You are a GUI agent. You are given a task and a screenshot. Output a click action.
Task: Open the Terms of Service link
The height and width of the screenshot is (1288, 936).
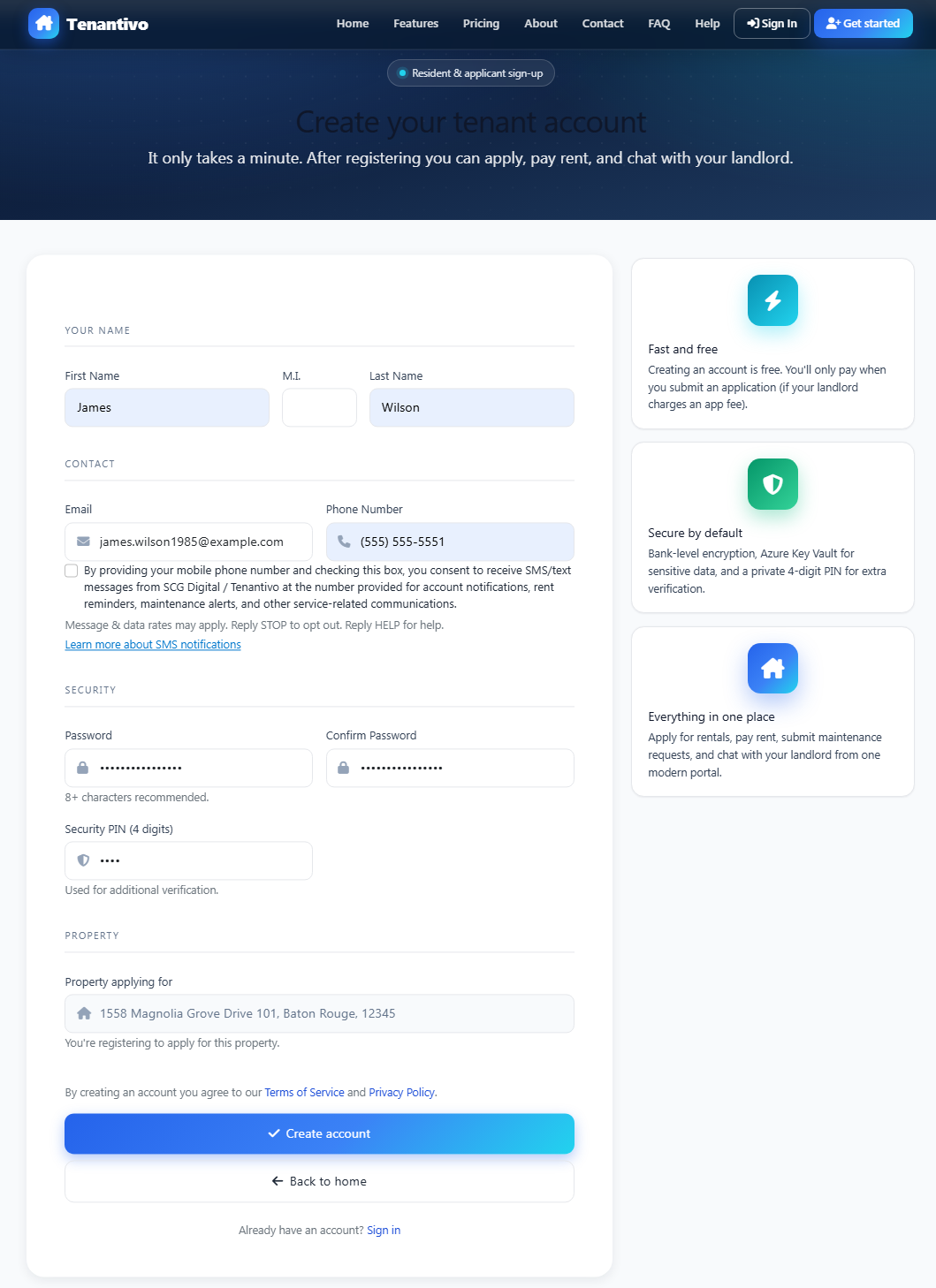[304, 1093]
